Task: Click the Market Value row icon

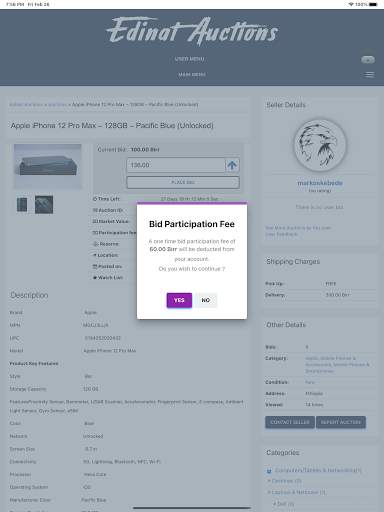Action: point(95,221)
